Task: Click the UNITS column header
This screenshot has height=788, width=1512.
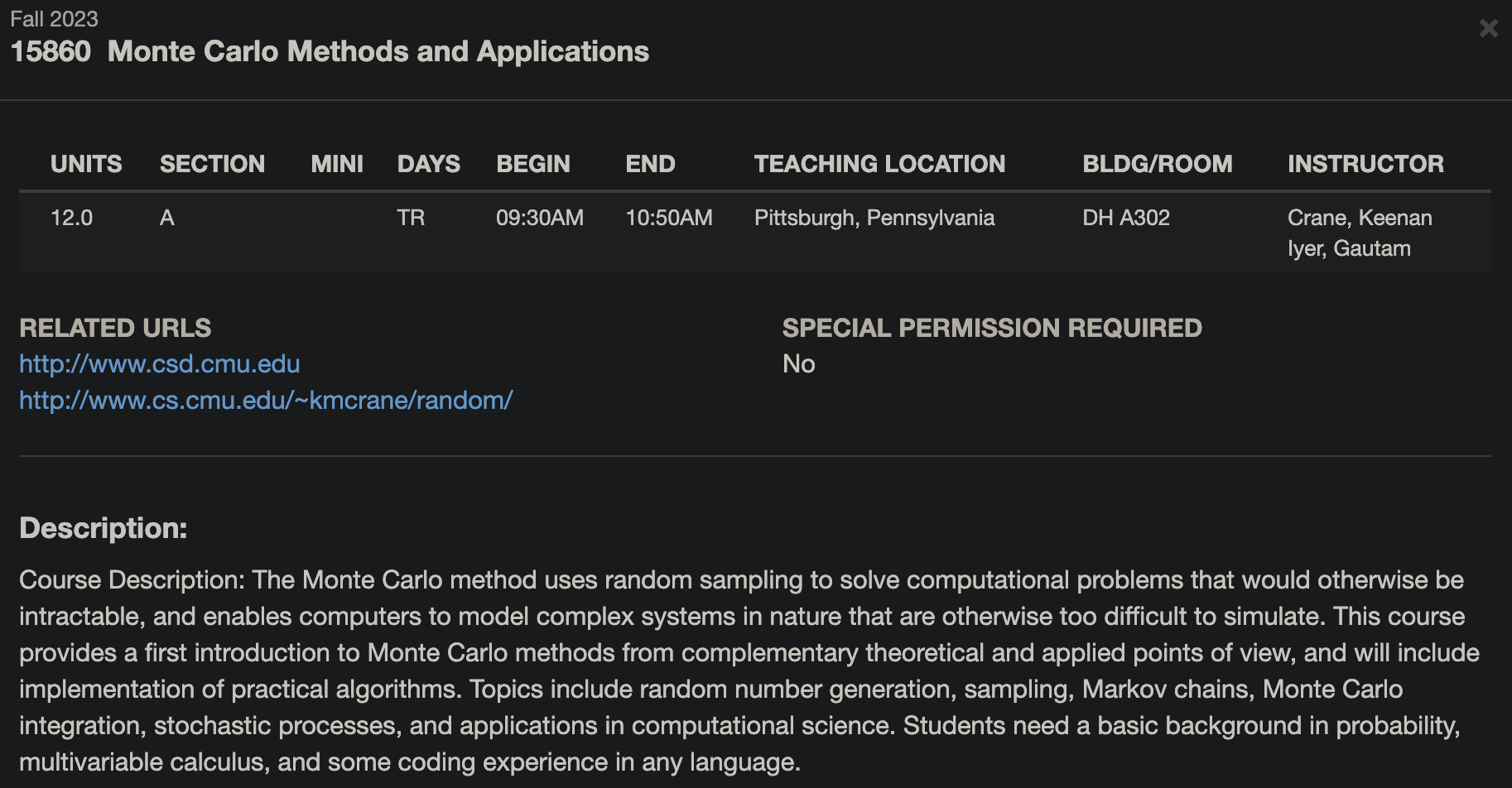Action: pos(86,164)
